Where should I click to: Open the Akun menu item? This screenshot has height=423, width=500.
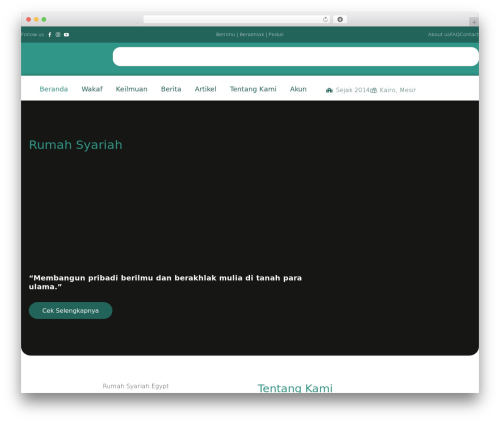[x=298, y=89]
